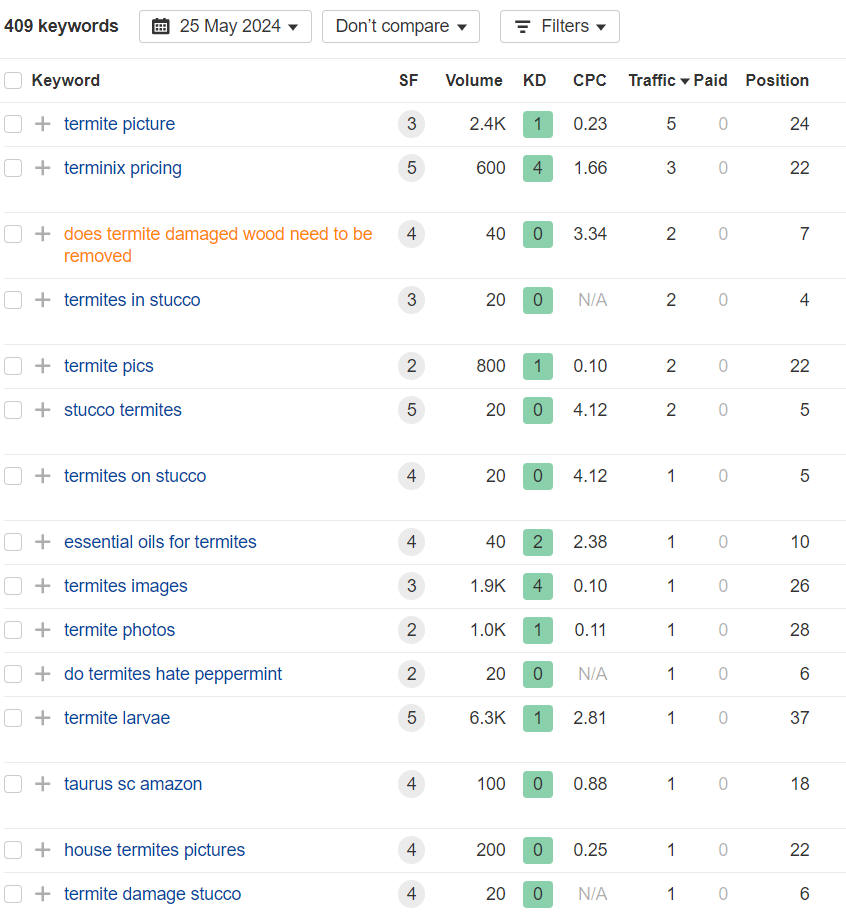Check the box for 'essential oils for termites'
Viewport: 846px width, 913px height.
(13, 542)
